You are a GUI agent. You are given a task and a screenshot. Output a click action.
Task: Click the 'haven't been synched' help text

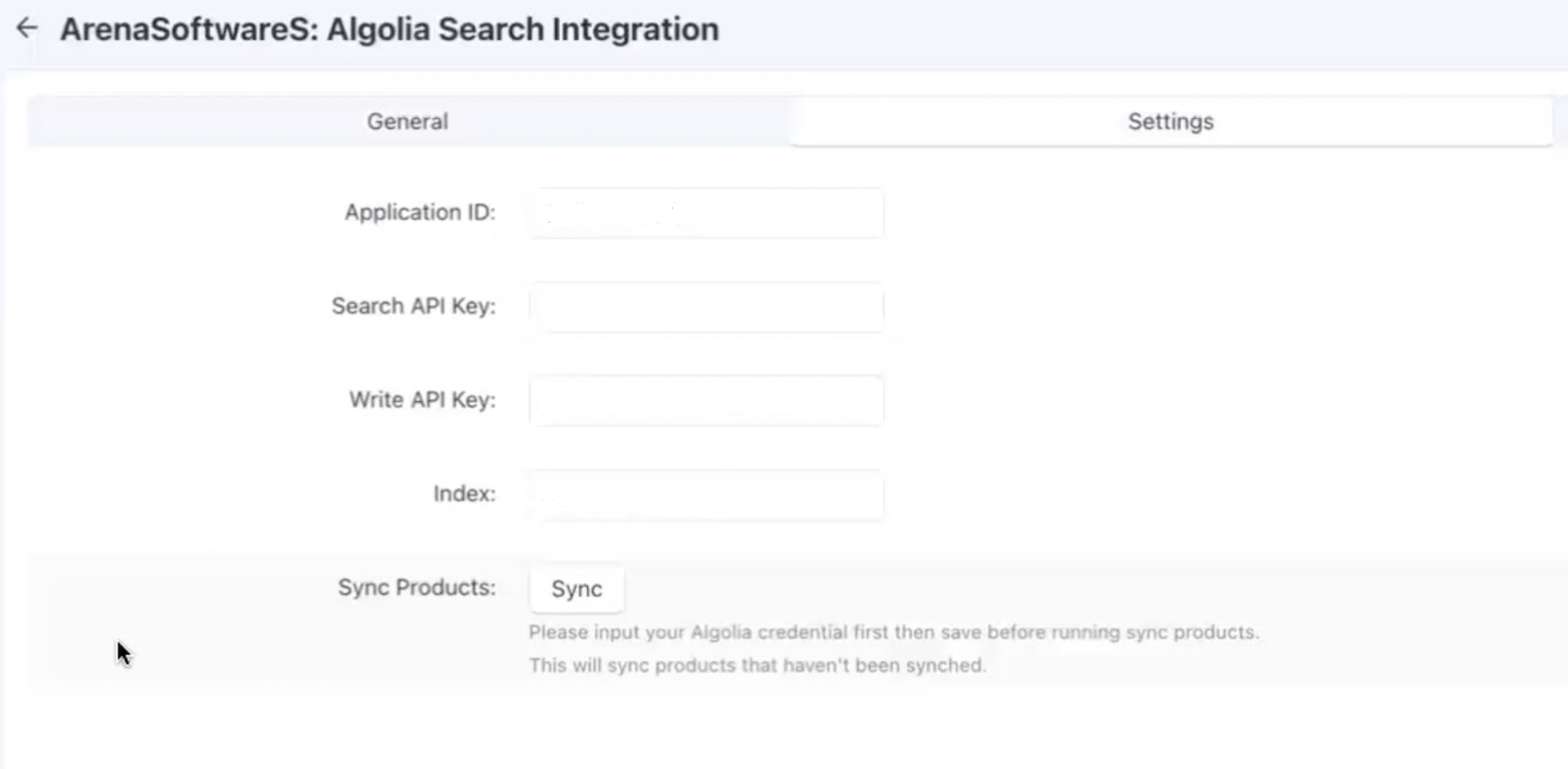pos(884,666)
